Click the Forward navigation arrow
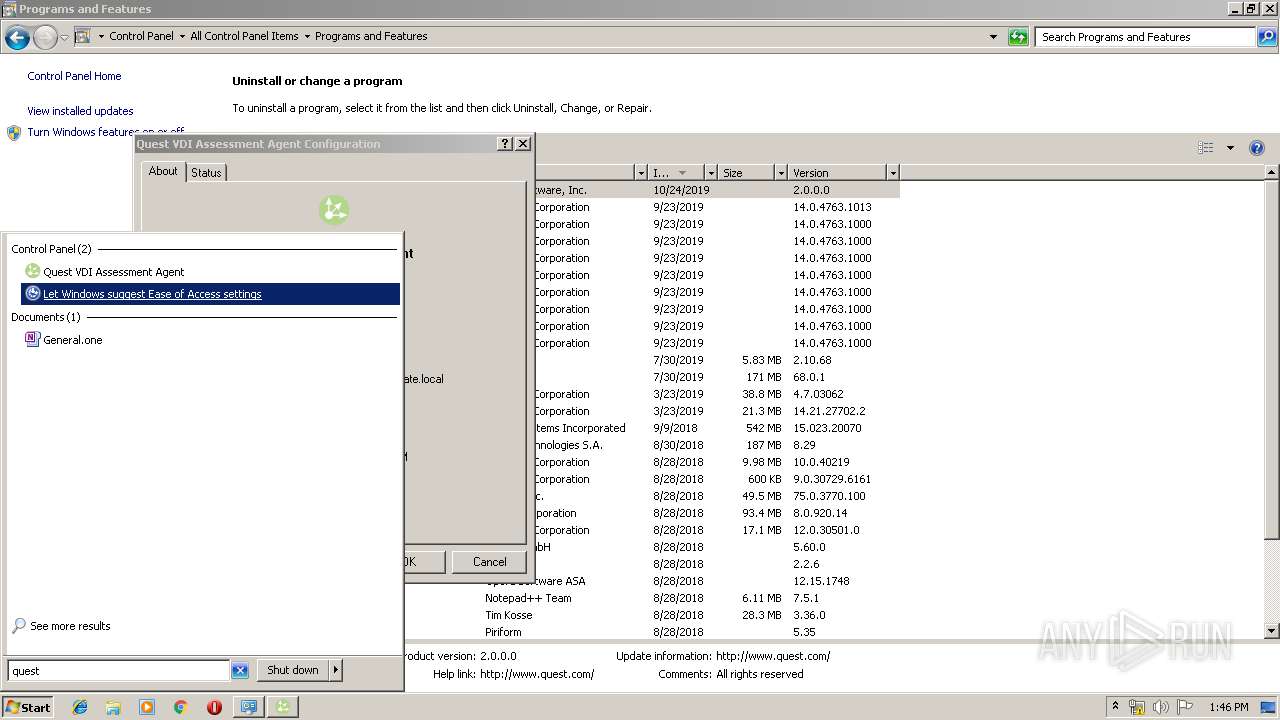Viewport: 1280px width, 720px height. 45,38
